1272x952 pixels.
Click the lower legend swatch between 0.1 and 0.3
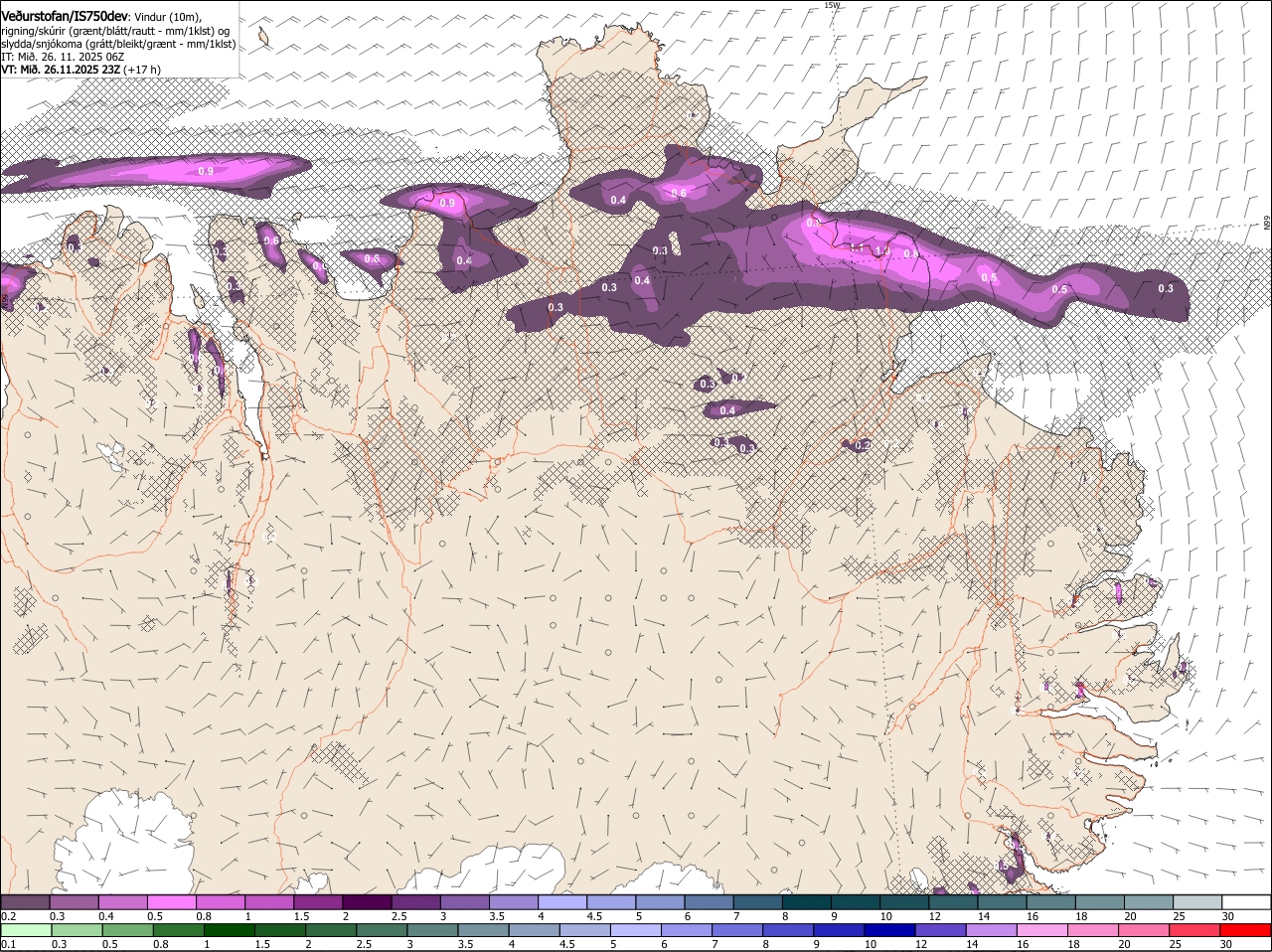[25, 931]
